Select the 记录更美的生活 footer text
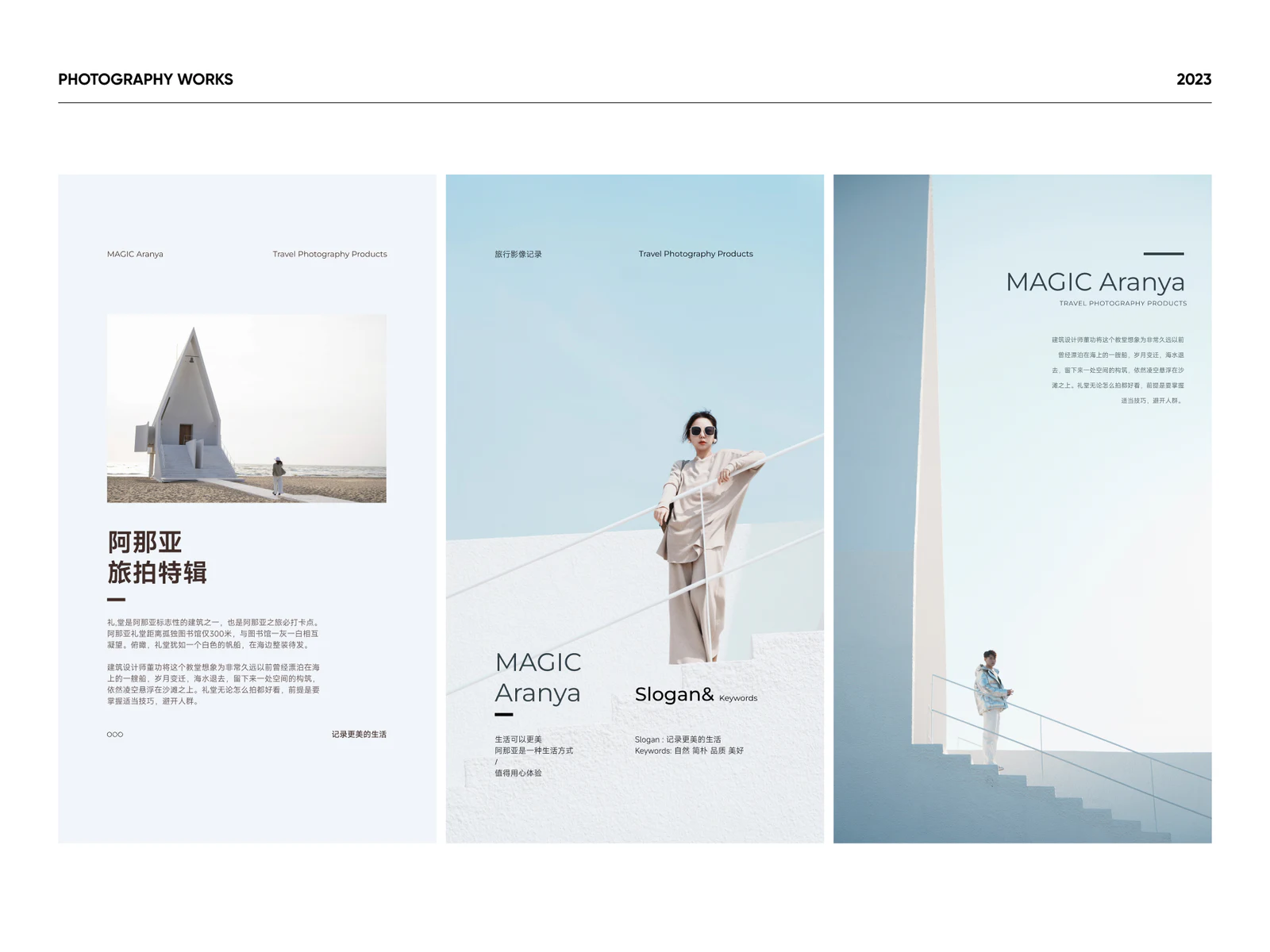1270x952 pixels. pos(359,735)
